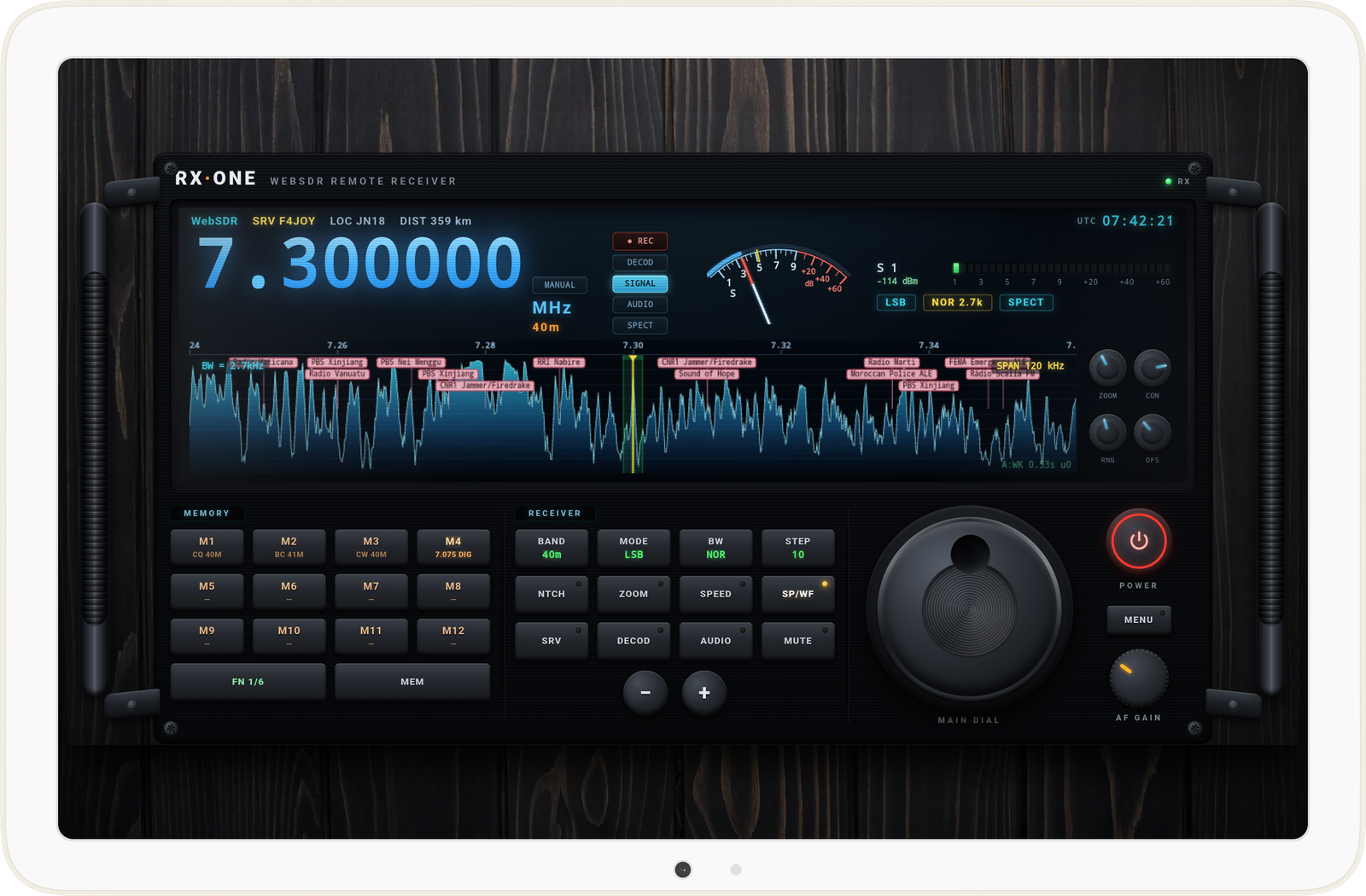
Task: Click the red power button
Action: (1138, 540)
